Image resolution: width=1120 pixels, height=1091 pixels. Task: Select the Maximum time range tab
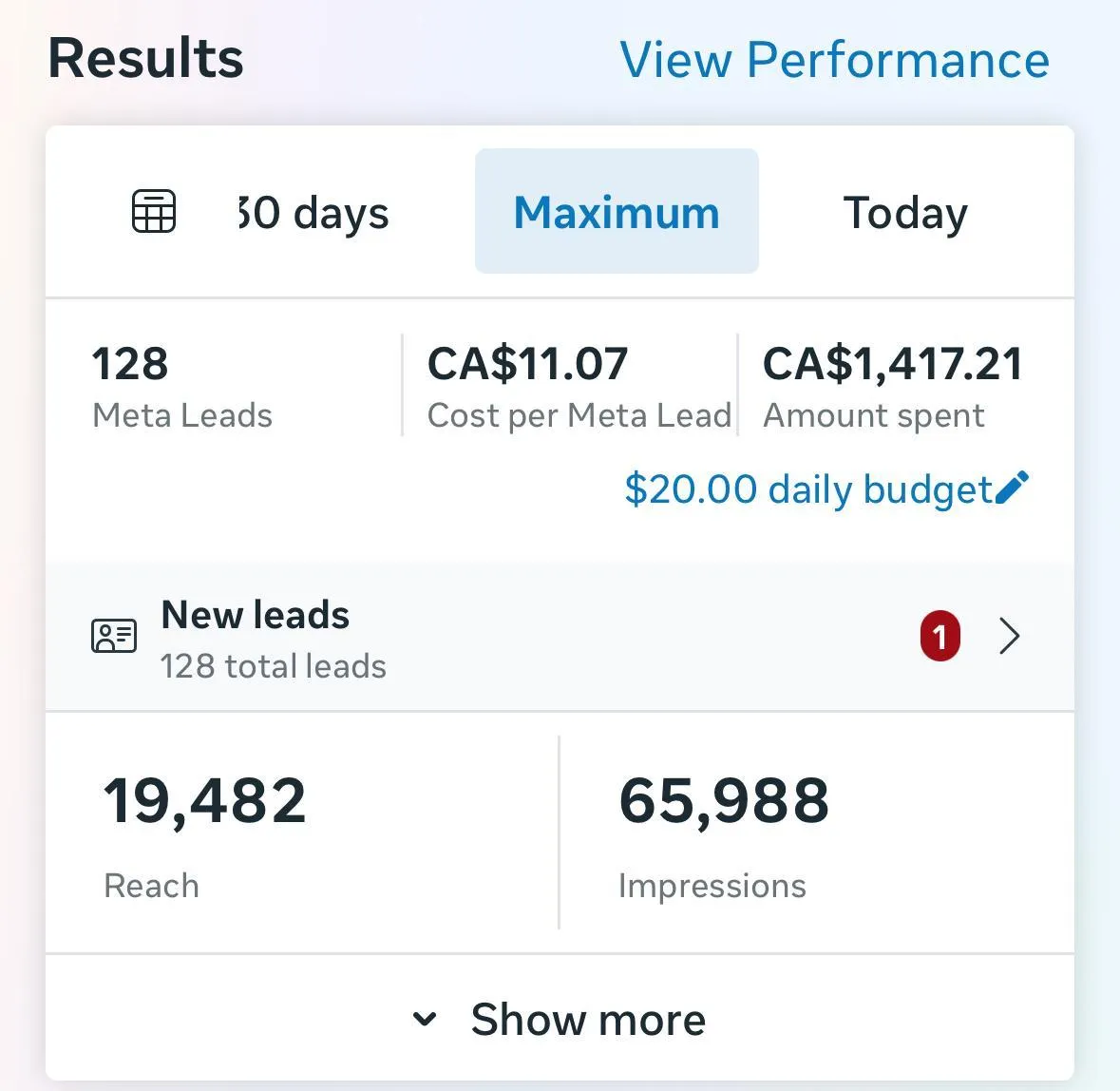click(617, 212)
